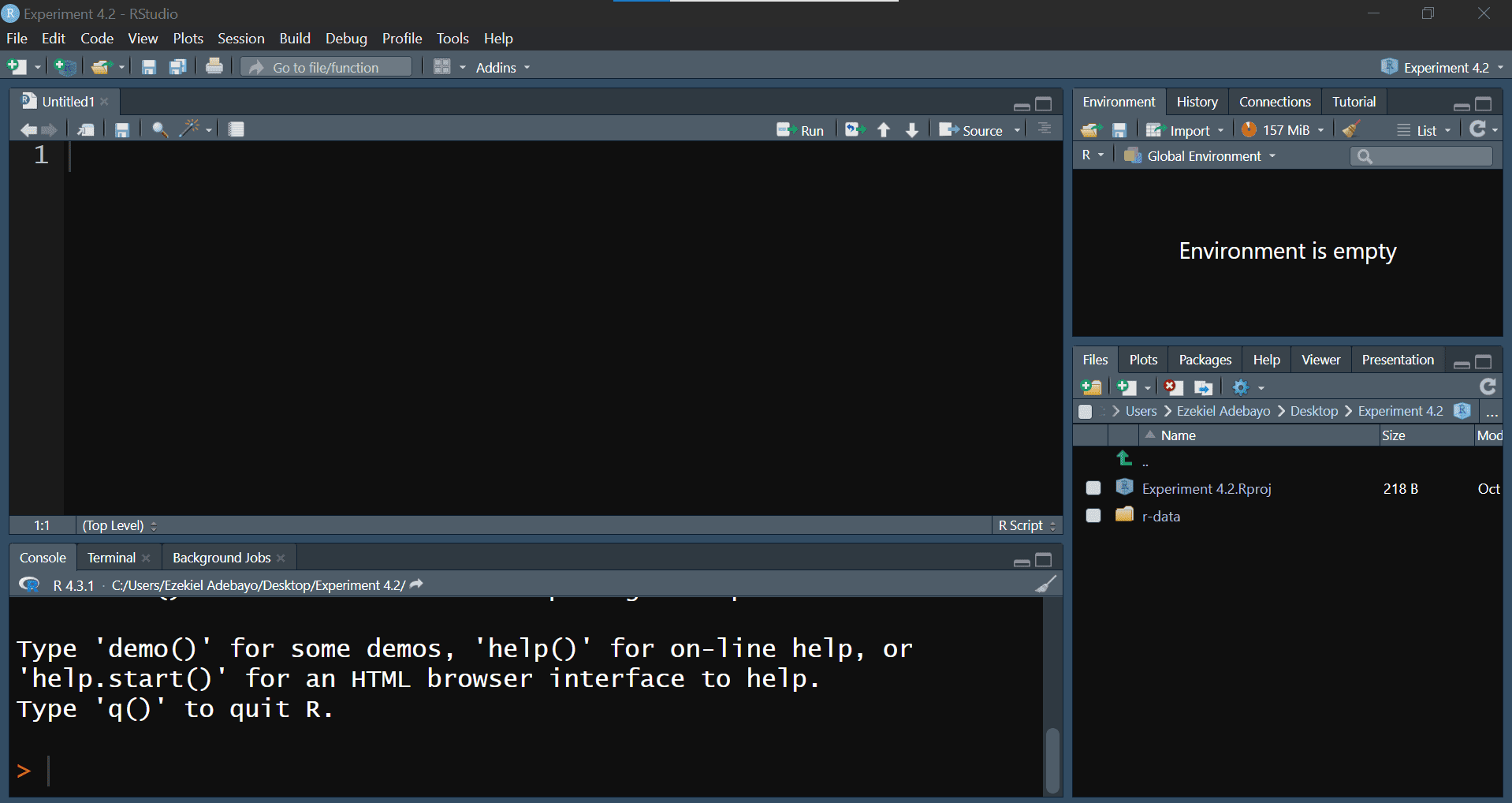This screenshot has width=1512, height=803.
Task: Open the Background Jobs tab
Action: [222, 558]
